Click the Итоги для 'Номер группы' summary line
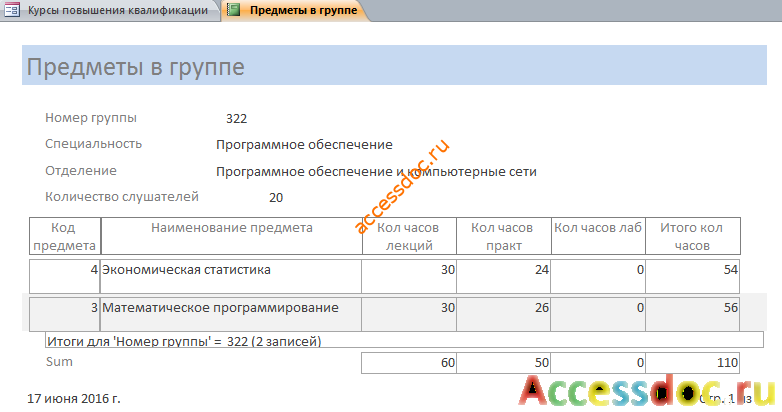Viewport: 782px width, 412px height. pyautogui.click(x=404, y=340)
